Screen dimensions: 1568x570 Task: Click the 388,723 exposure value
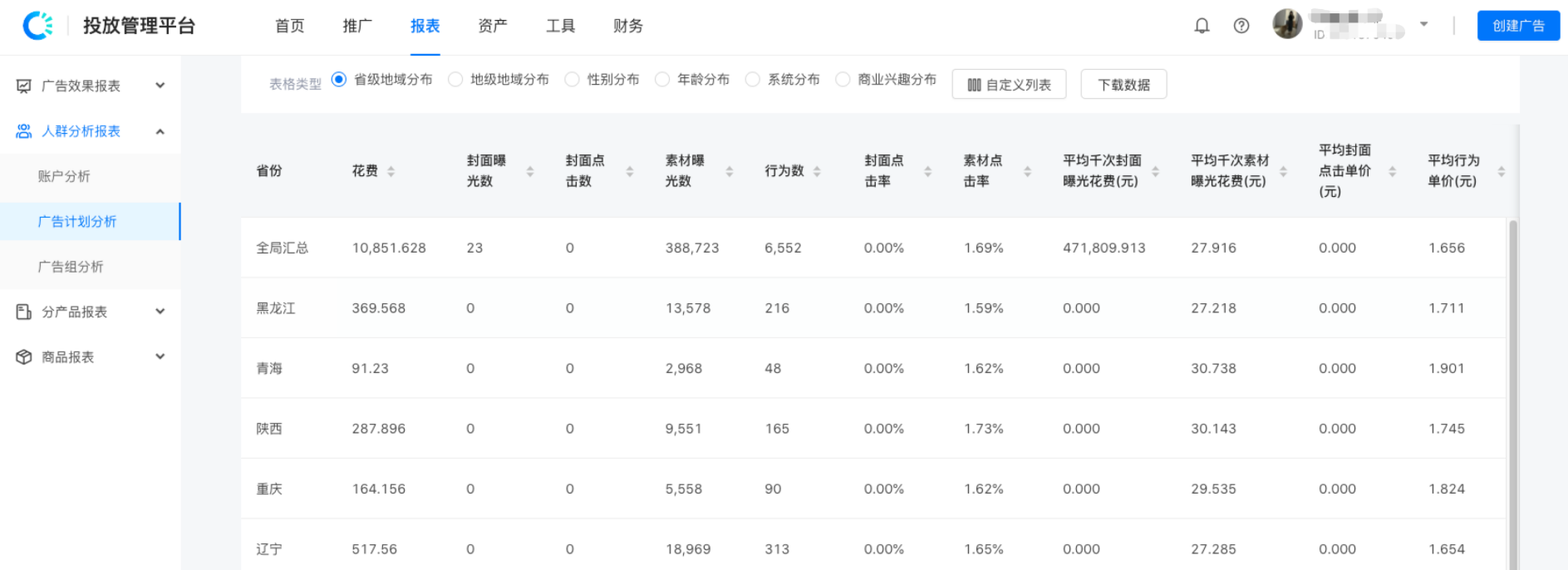coord(692,248)
